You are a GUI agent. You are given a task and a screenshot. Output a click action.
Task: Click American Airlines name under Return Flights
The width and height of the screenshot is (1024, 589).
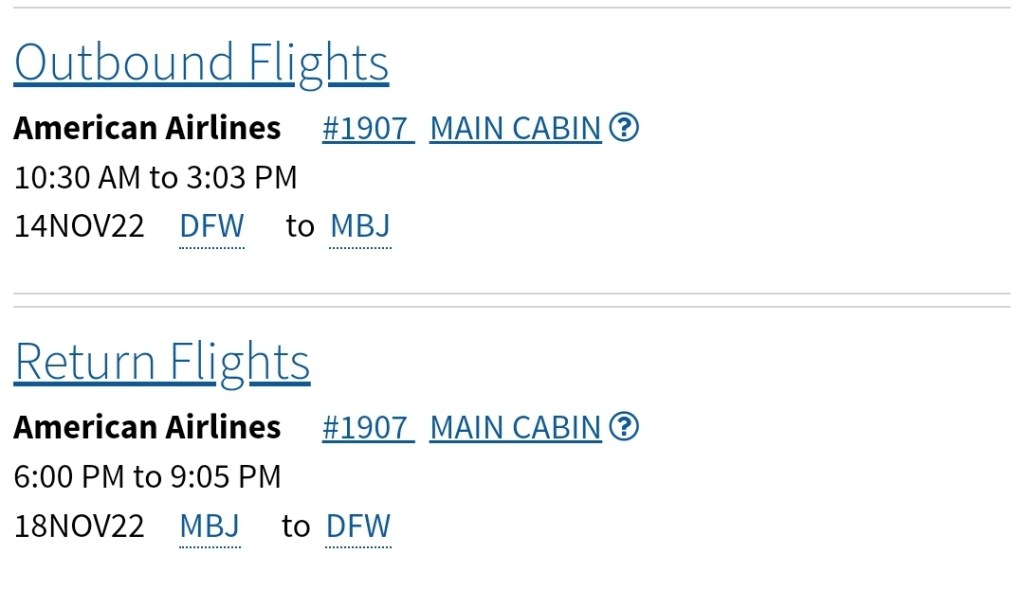coord(147,427)
